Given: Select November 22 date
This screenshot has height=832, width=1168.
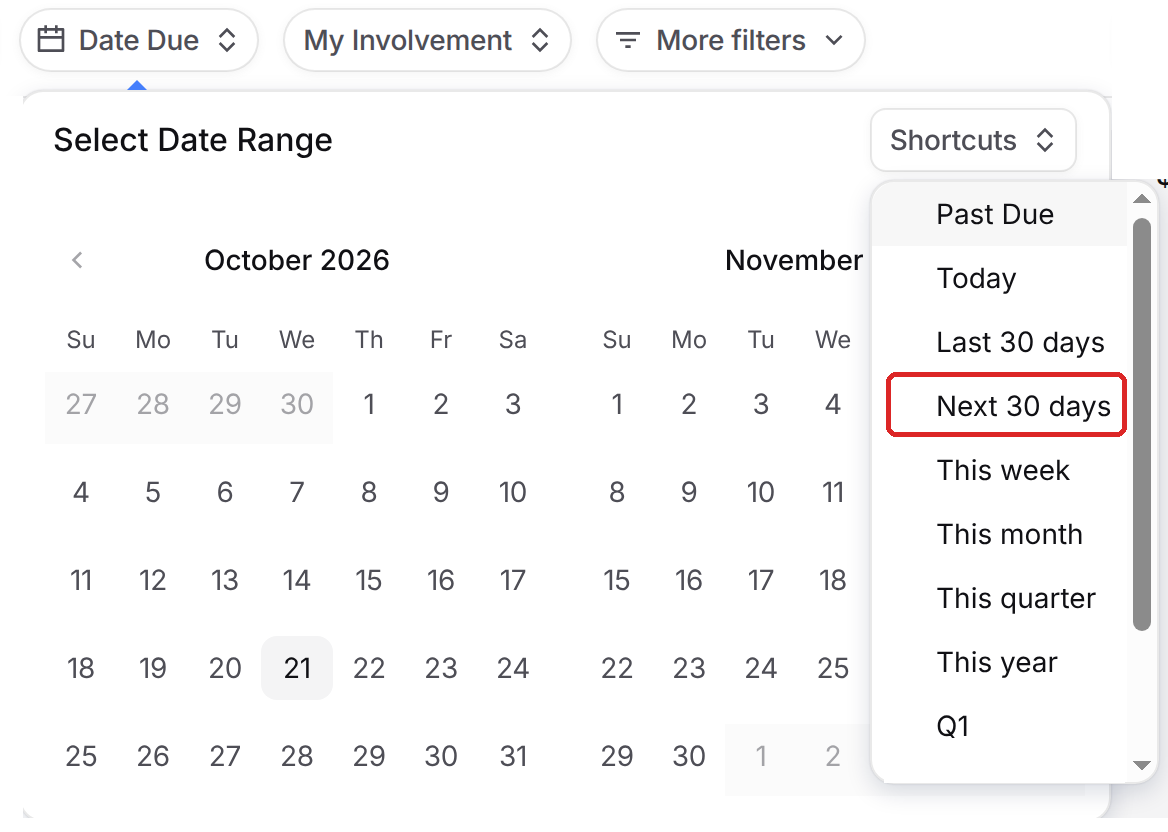Looking at the screenshot, I should [617, 668].
